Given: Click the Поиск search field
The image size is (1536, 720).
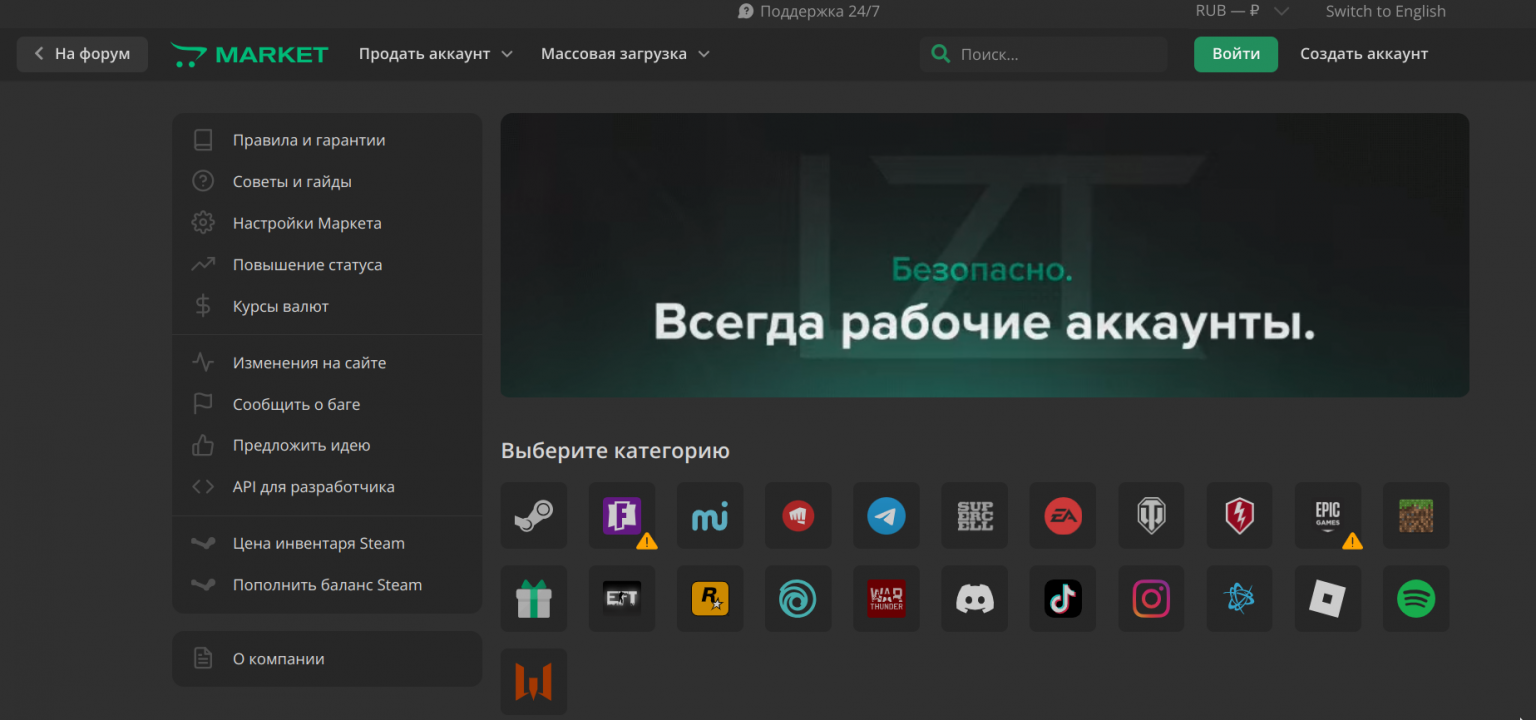Looking at the screenshot, I should 1055,54.
